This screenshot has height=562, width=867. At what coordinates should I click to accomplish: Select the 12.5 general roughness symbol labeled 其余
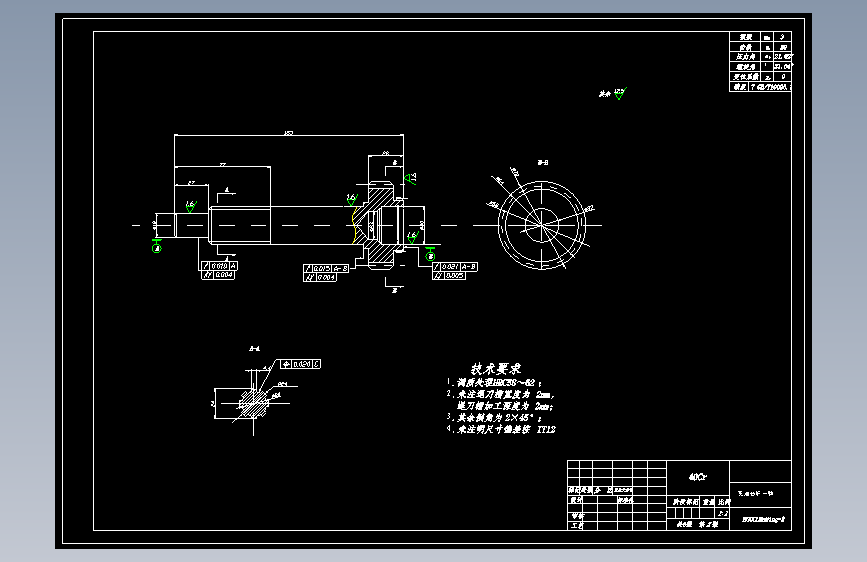pyautogui.click(x=613, y=93)
